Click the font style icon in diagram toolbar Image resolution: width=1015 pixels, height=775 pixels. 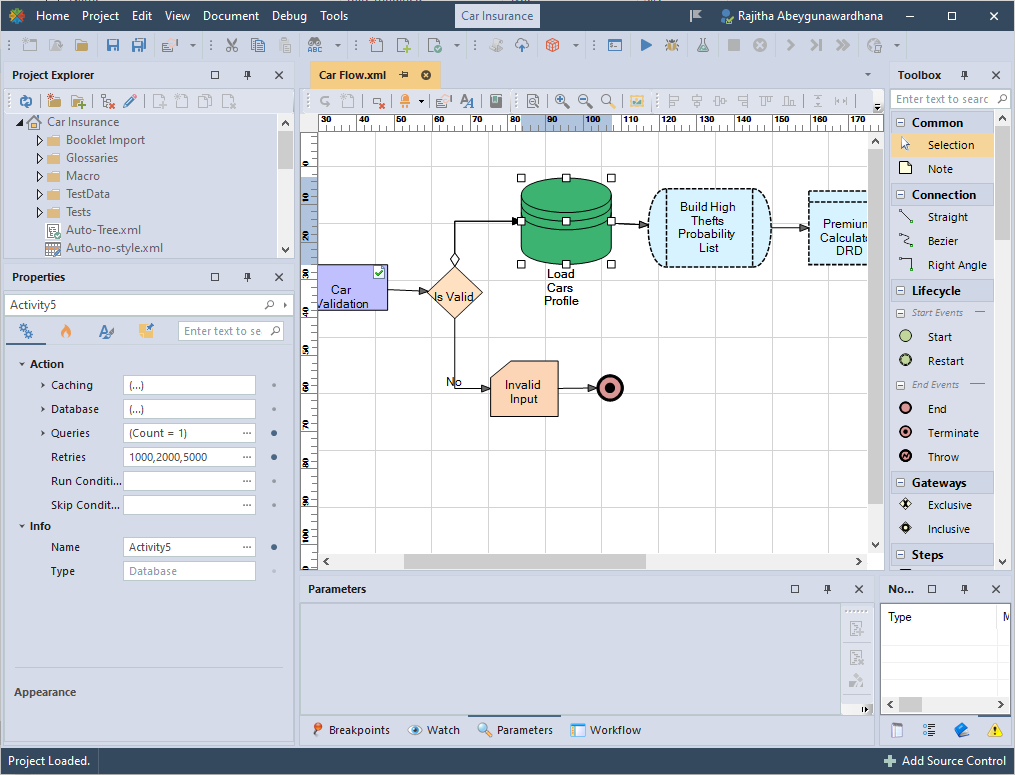click(467, 101)
